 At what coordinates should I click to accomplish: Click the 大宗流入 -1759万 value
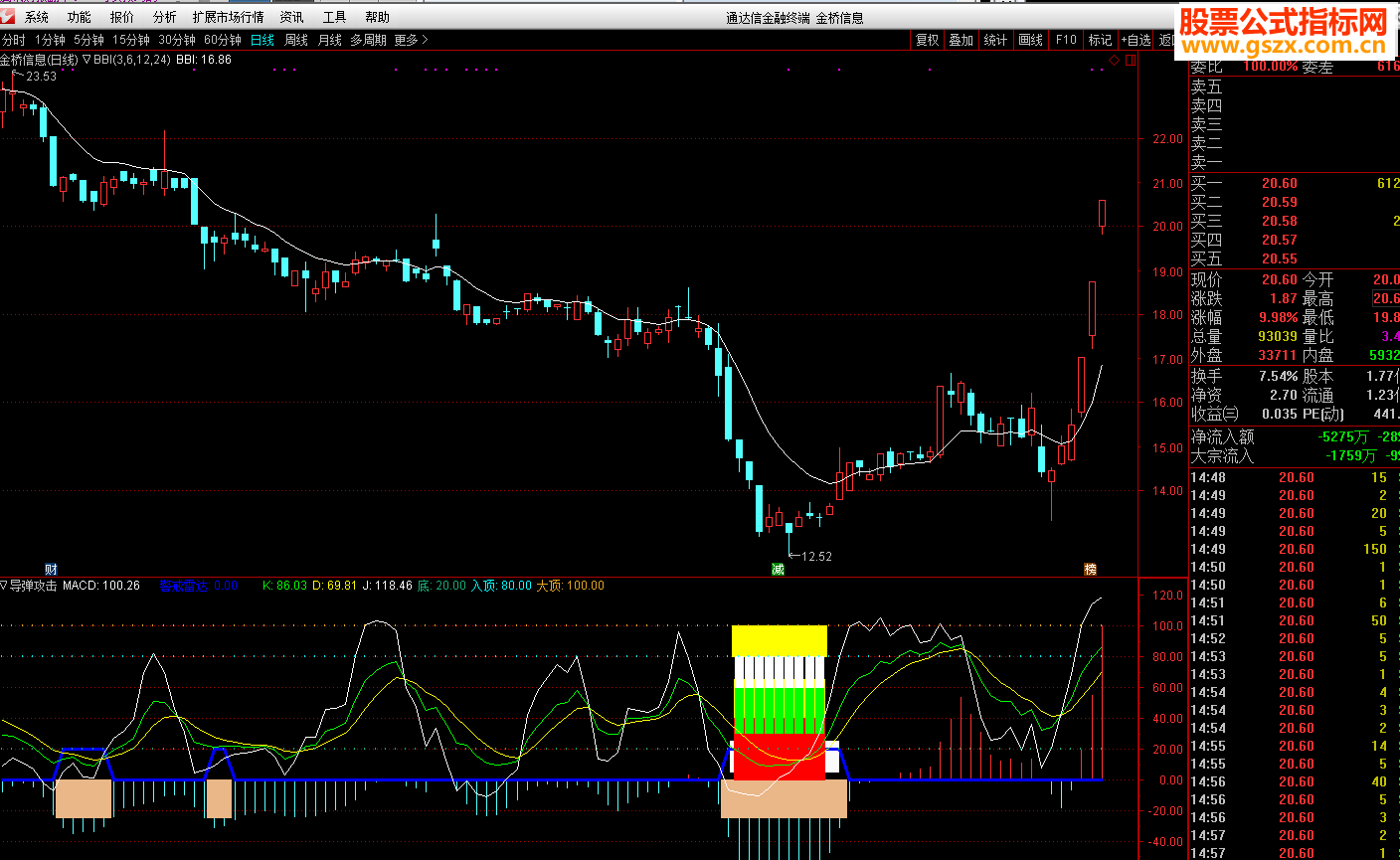(x=1350, y=455)
